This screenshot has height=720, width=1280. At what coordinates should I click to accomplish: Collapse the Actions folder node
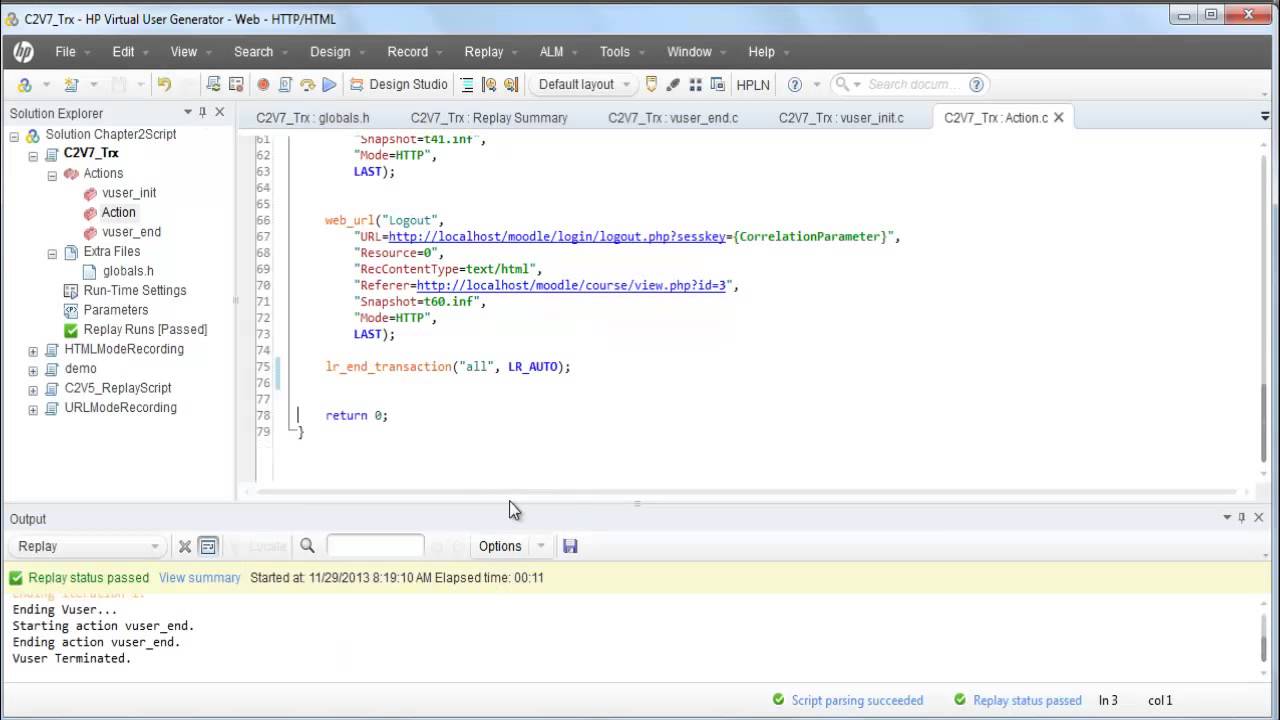pos(52,174)
